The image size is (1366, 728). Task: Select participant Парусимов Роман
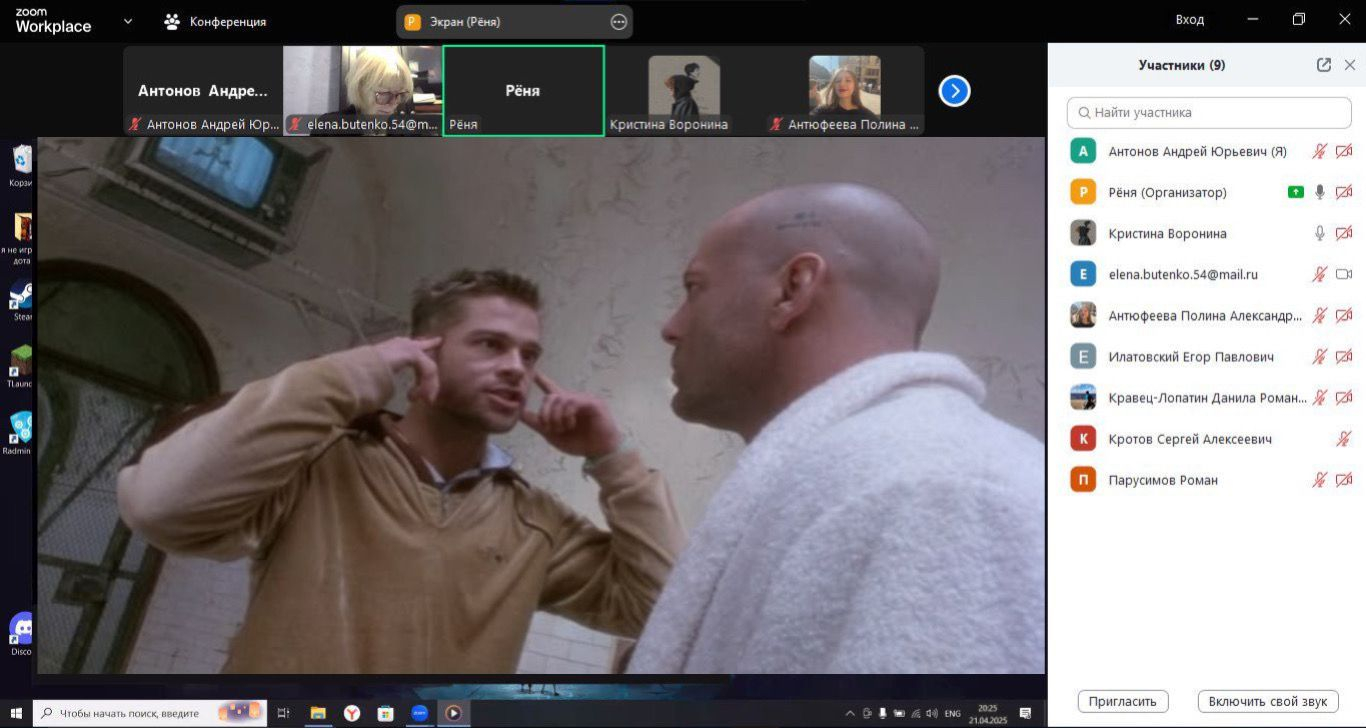pos(1209,480)
